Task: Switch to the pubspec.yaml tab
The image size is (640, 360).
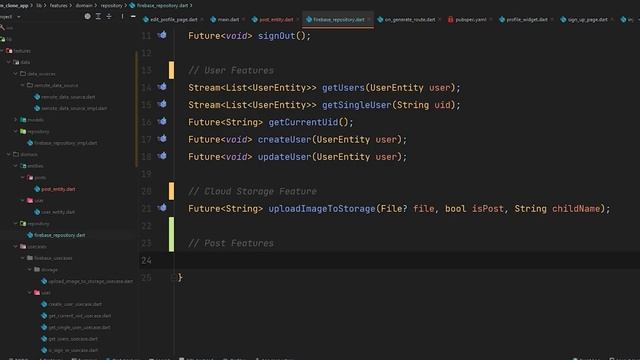Action: 470,19
